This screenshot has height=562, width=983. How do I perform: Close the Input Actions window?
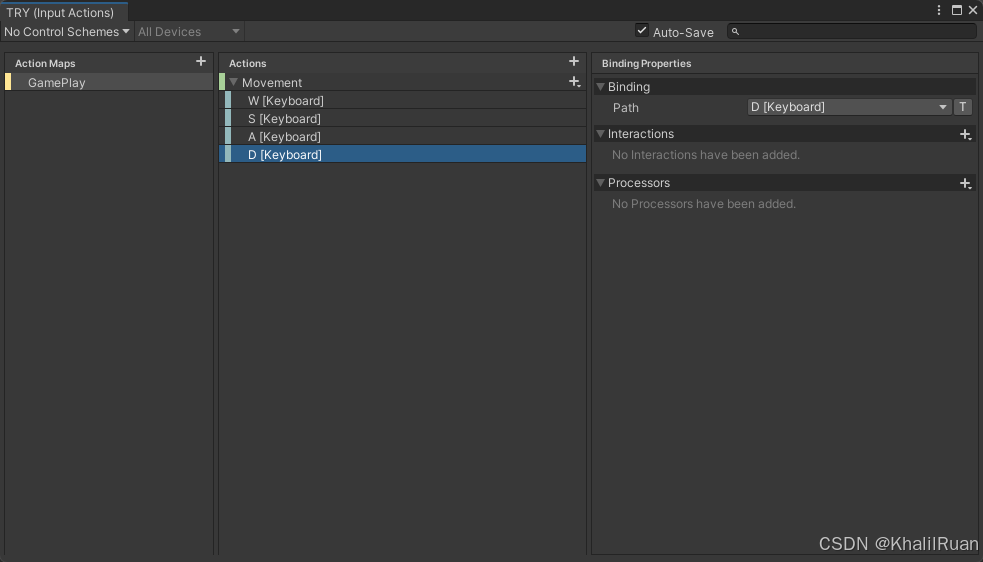pos(973,10)
